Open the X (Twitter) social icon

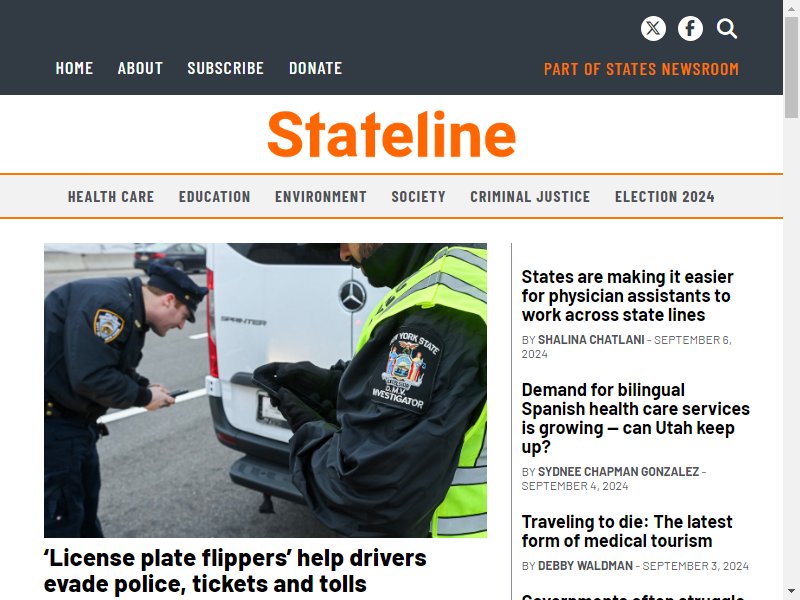(653, 29)
